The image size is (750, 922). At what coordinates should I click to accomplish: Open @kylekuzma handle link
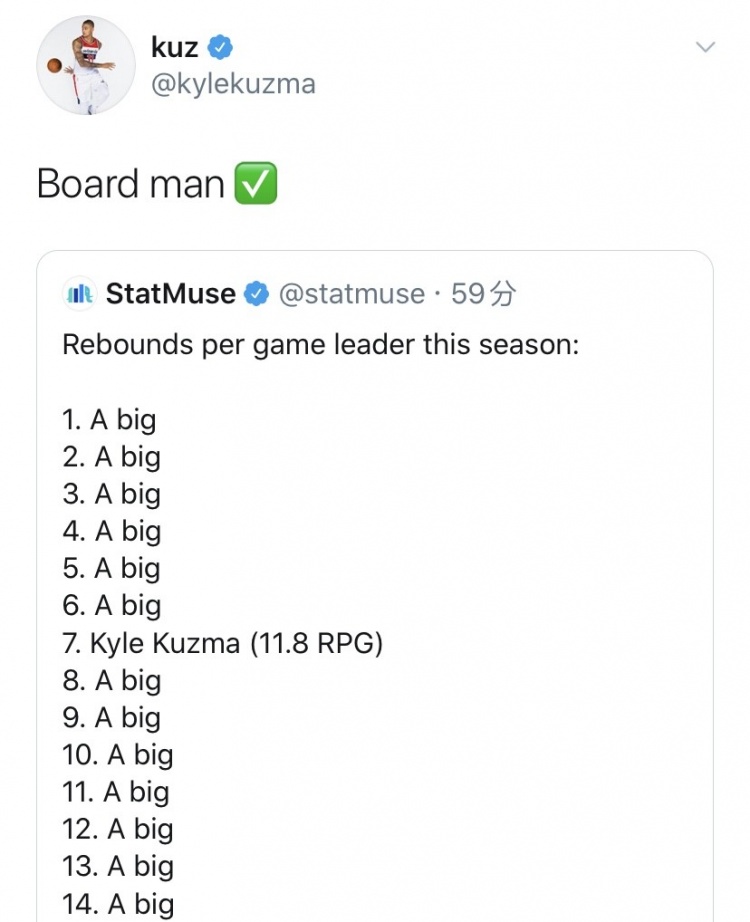tap(234, 83)
